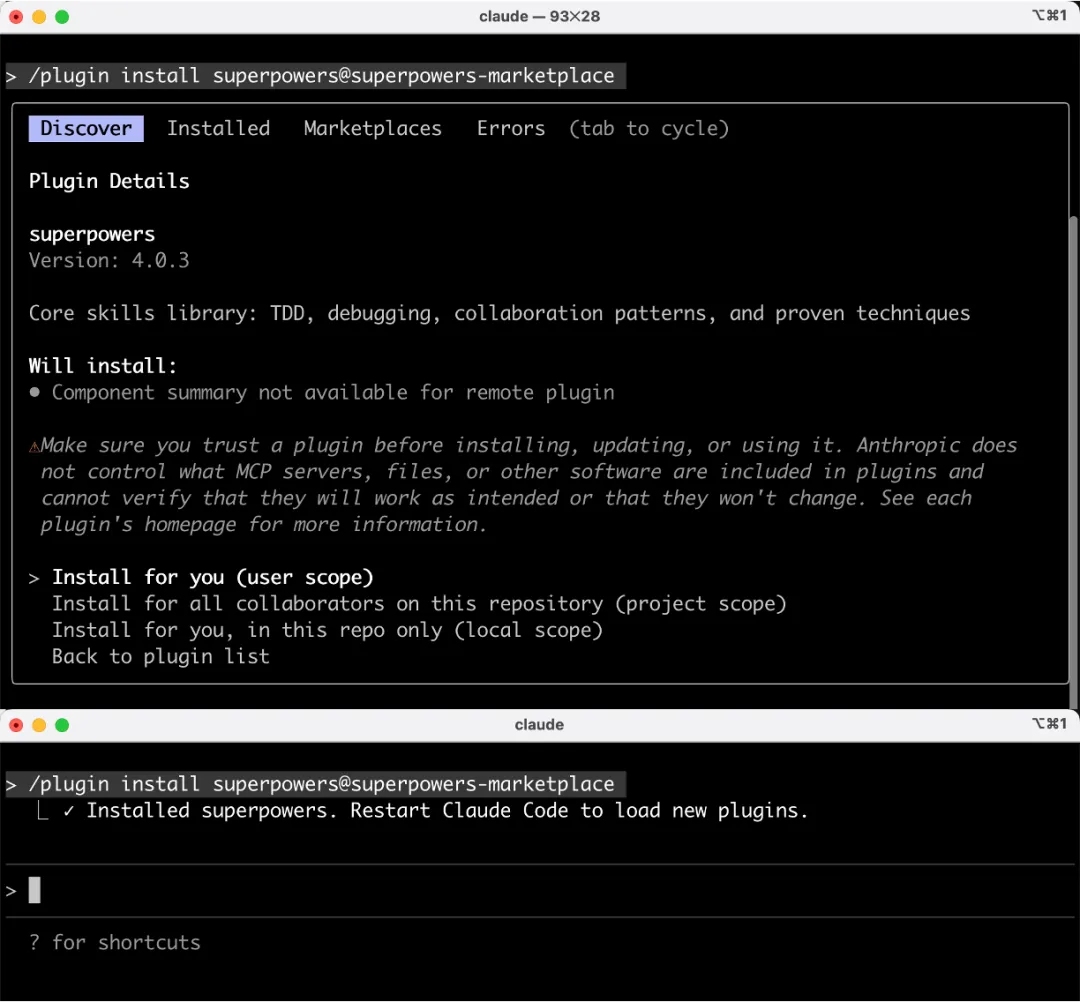
Task: Minimize the bottom claude terminal window
Action: [39, 725]
